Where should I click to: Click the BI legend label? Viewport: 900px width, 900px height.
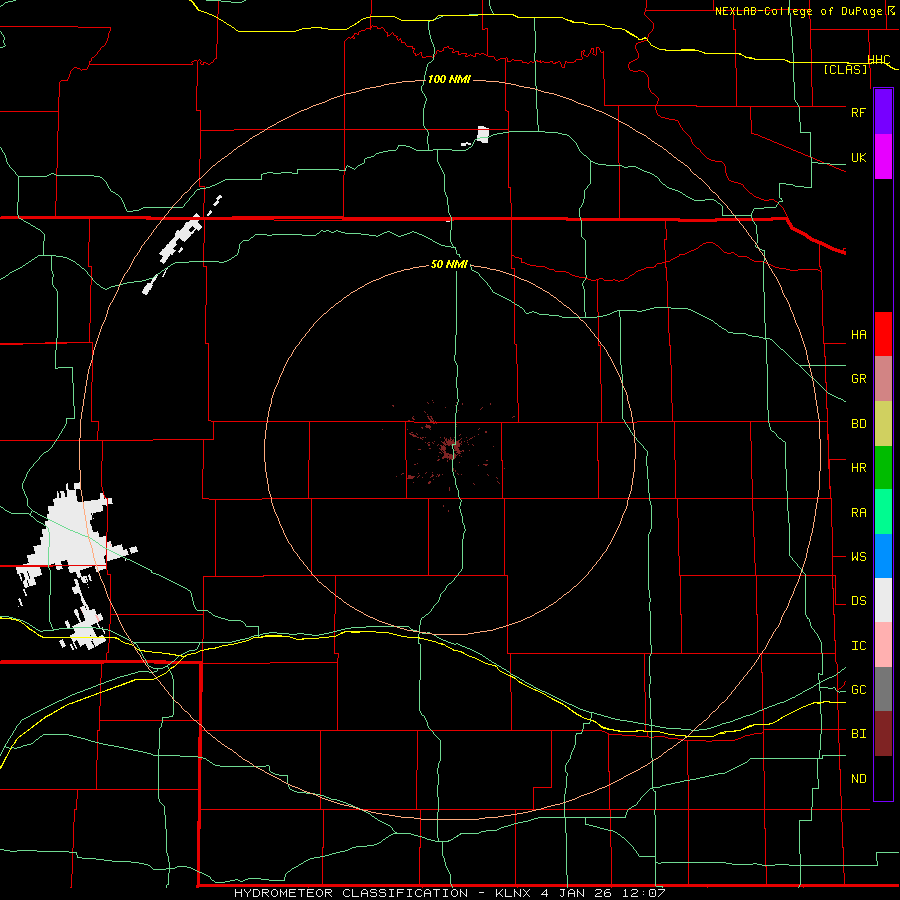(x=858, y=734)
